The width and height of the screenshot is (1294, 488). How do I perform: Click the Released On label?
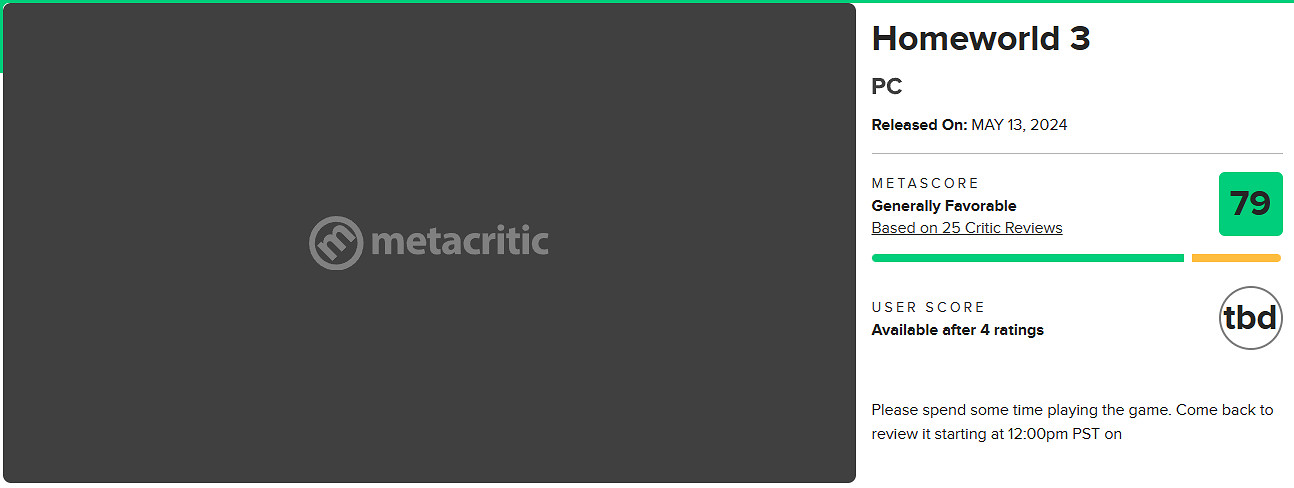click(919, 125)
